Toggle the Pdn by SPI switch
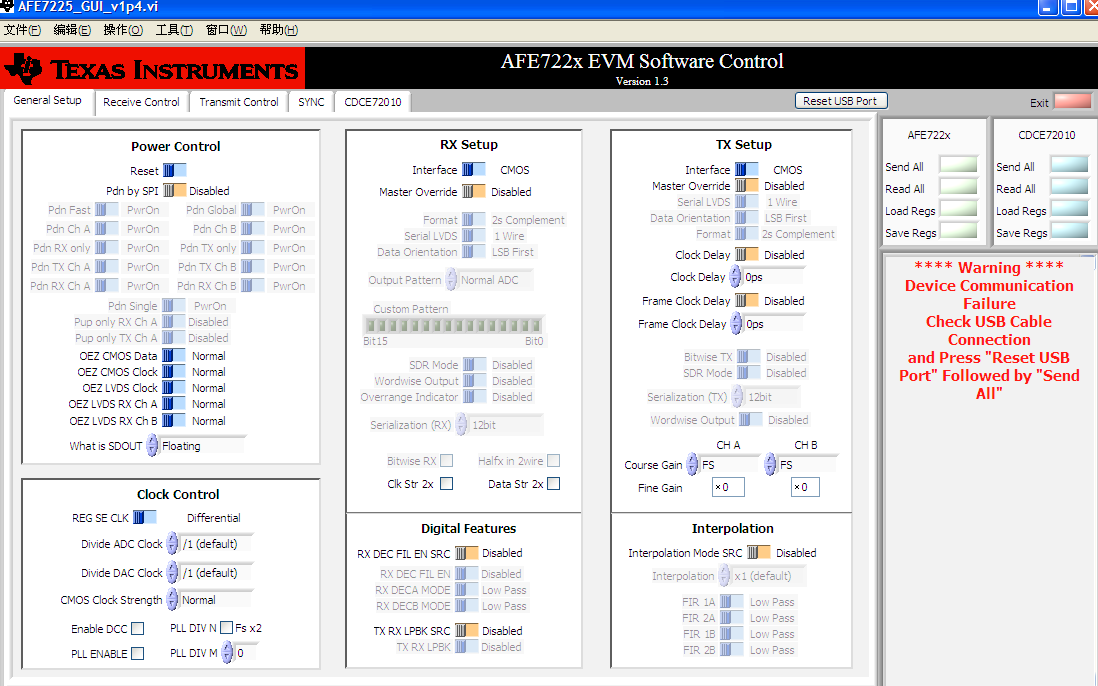The height and width of the screenshot is (686, 1098). pos(174,190)
